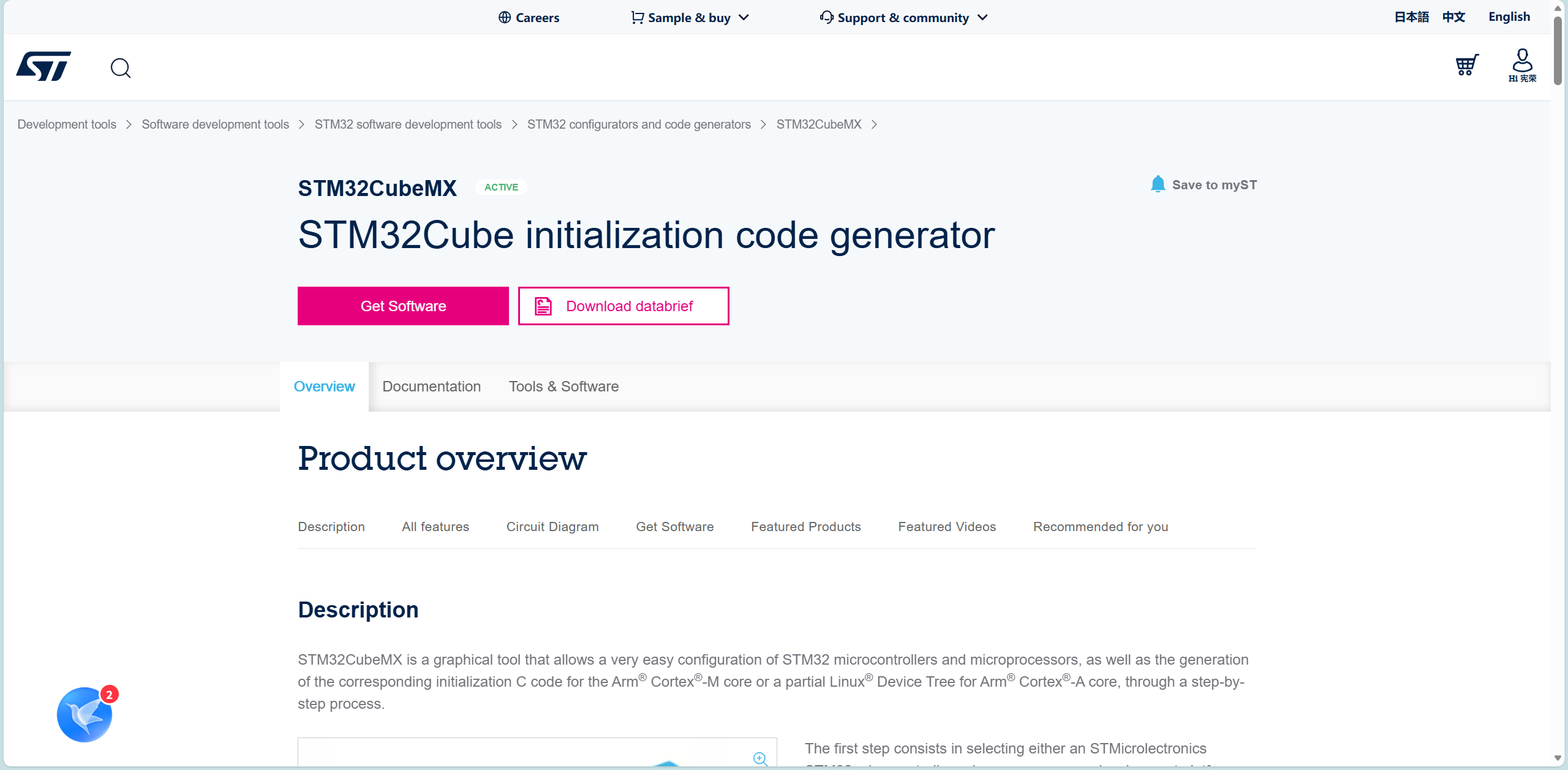
Task: Switch to the Documentation tab
Action: pos(431,387)
